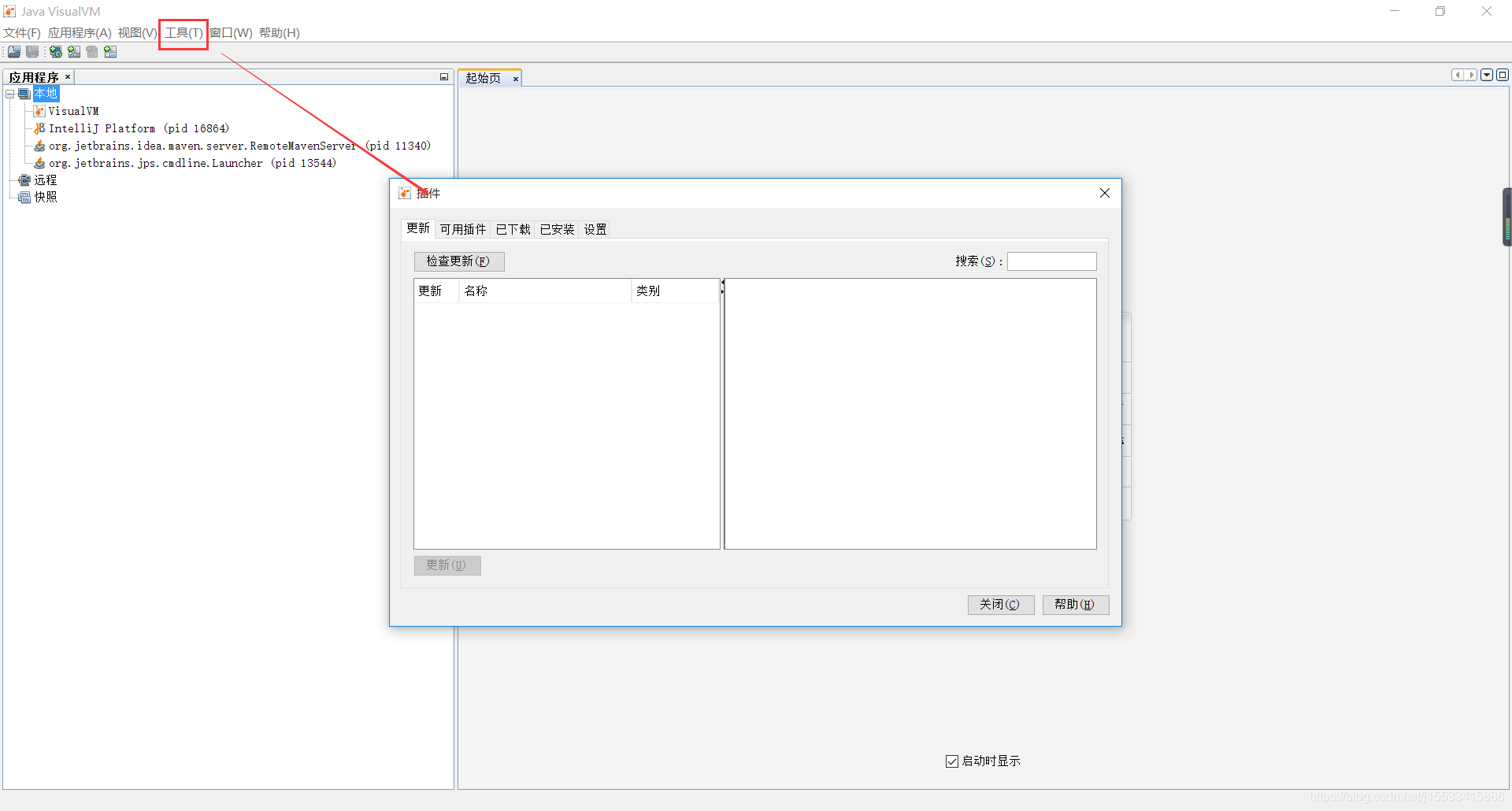Click the jps Launcher Java cup icon
The image size is (1512, 811).
(39, 163)
